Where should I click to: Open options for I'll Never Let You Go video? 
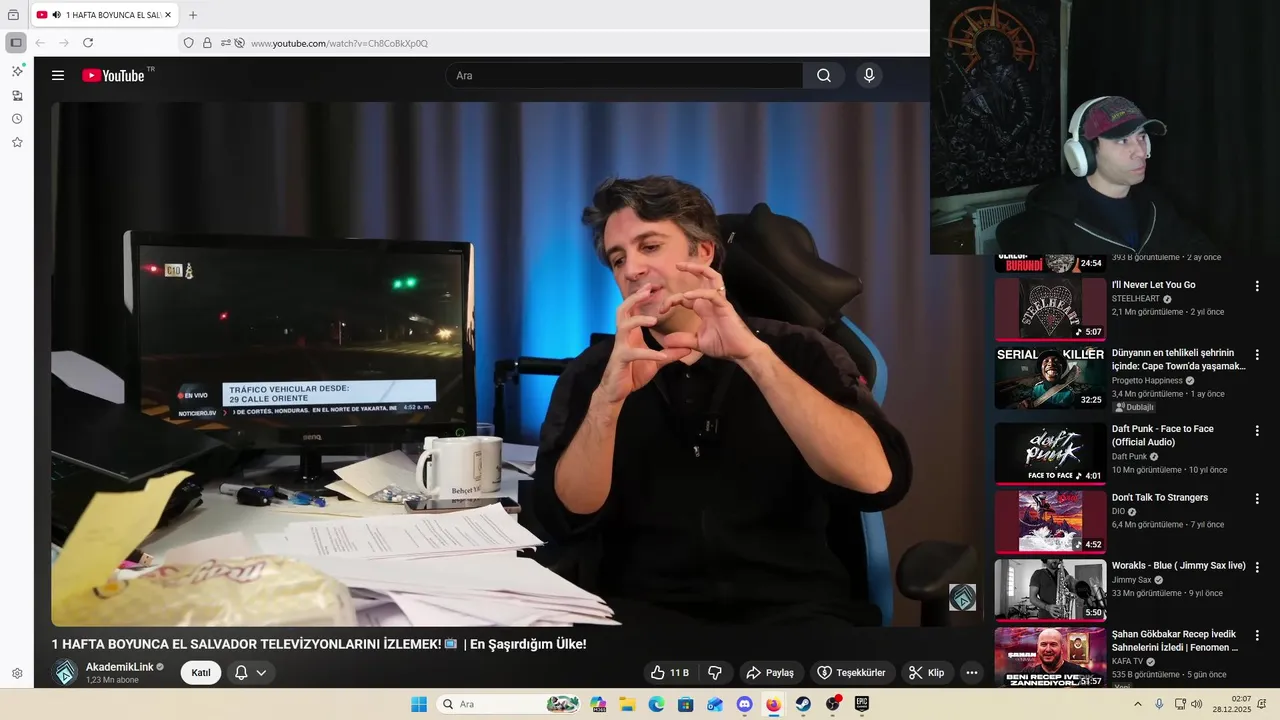(x=1257, y=286)
